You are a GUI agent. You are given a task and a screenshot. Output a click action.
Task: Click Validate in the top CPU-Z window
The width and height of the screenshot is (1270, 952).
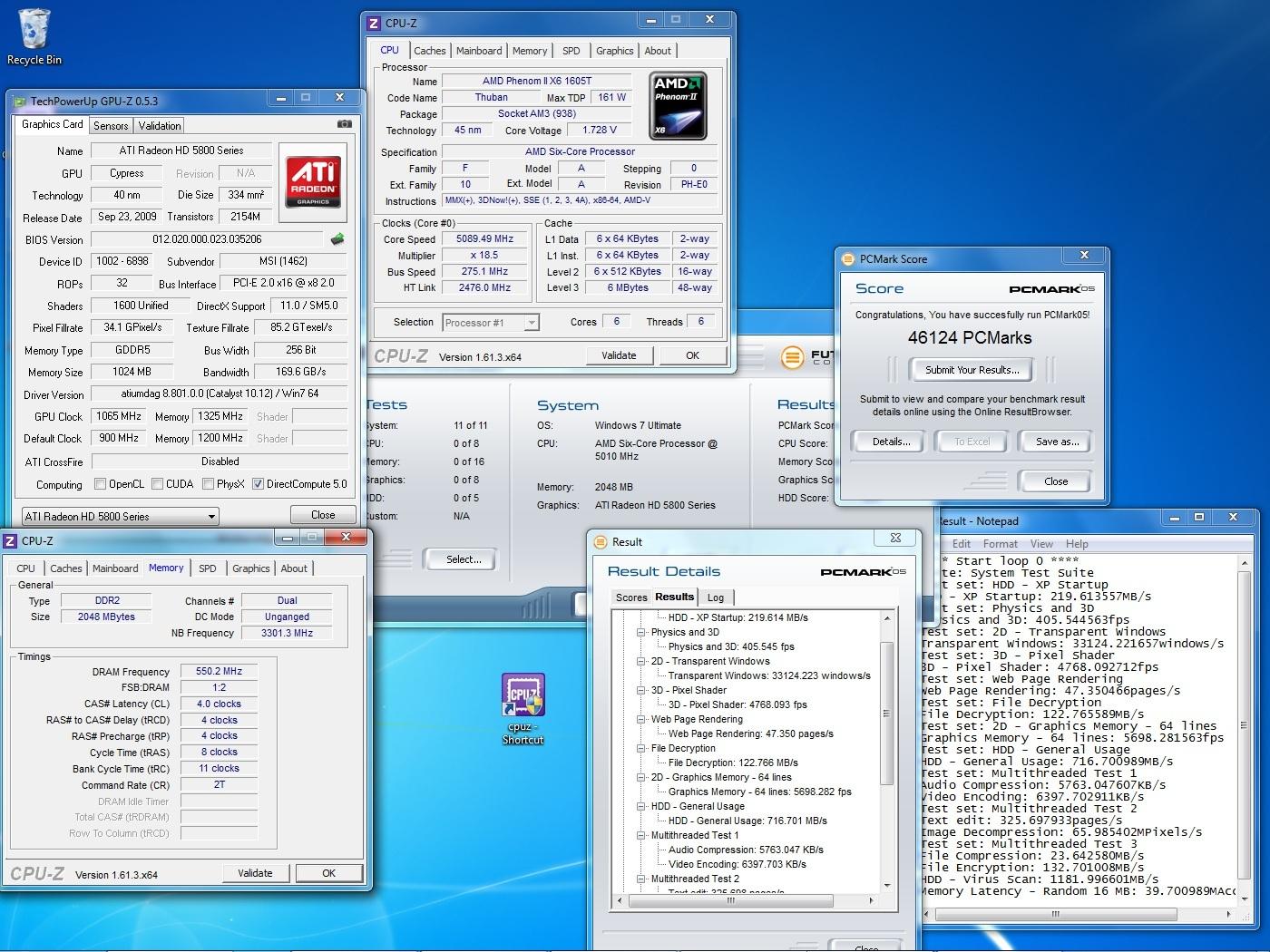(619, 355)
